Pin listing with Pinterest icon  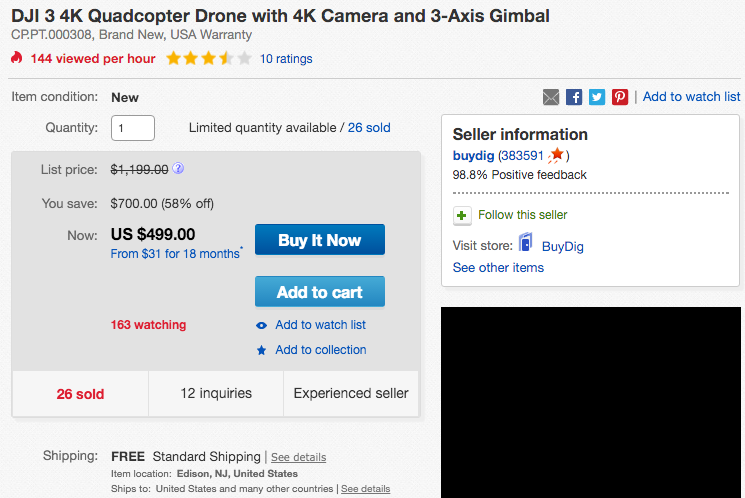(x=620, y=97)
